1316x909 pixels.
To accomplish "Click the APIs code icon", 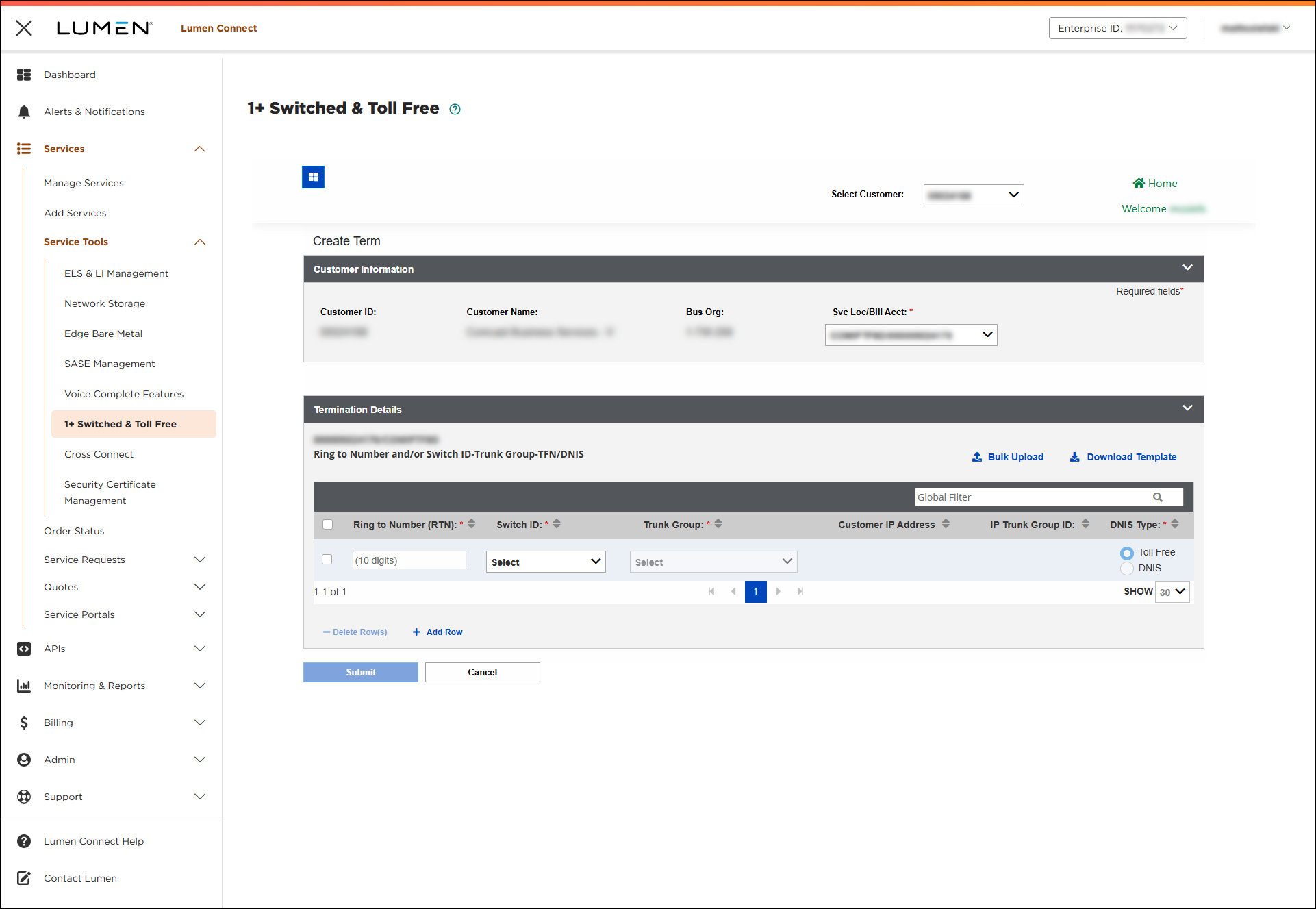I will 24,649.
